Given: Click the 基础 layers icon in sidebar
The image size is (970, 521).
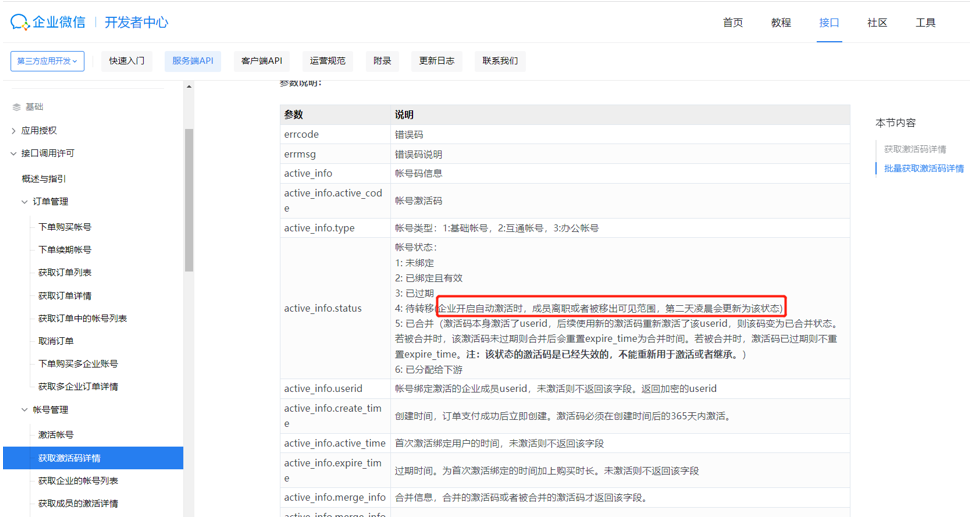Looking at the screenshot, I should 15,107.
